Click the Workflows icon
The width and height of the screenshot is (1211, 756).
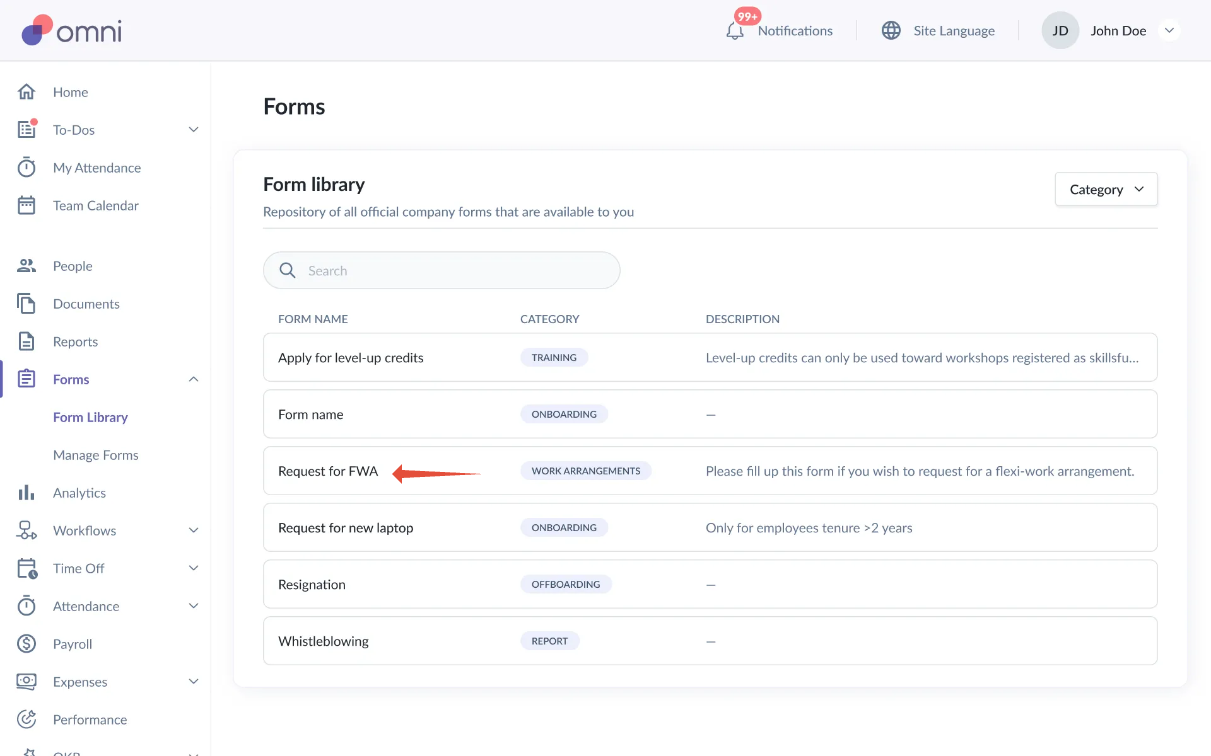click(x=27, y=530)
